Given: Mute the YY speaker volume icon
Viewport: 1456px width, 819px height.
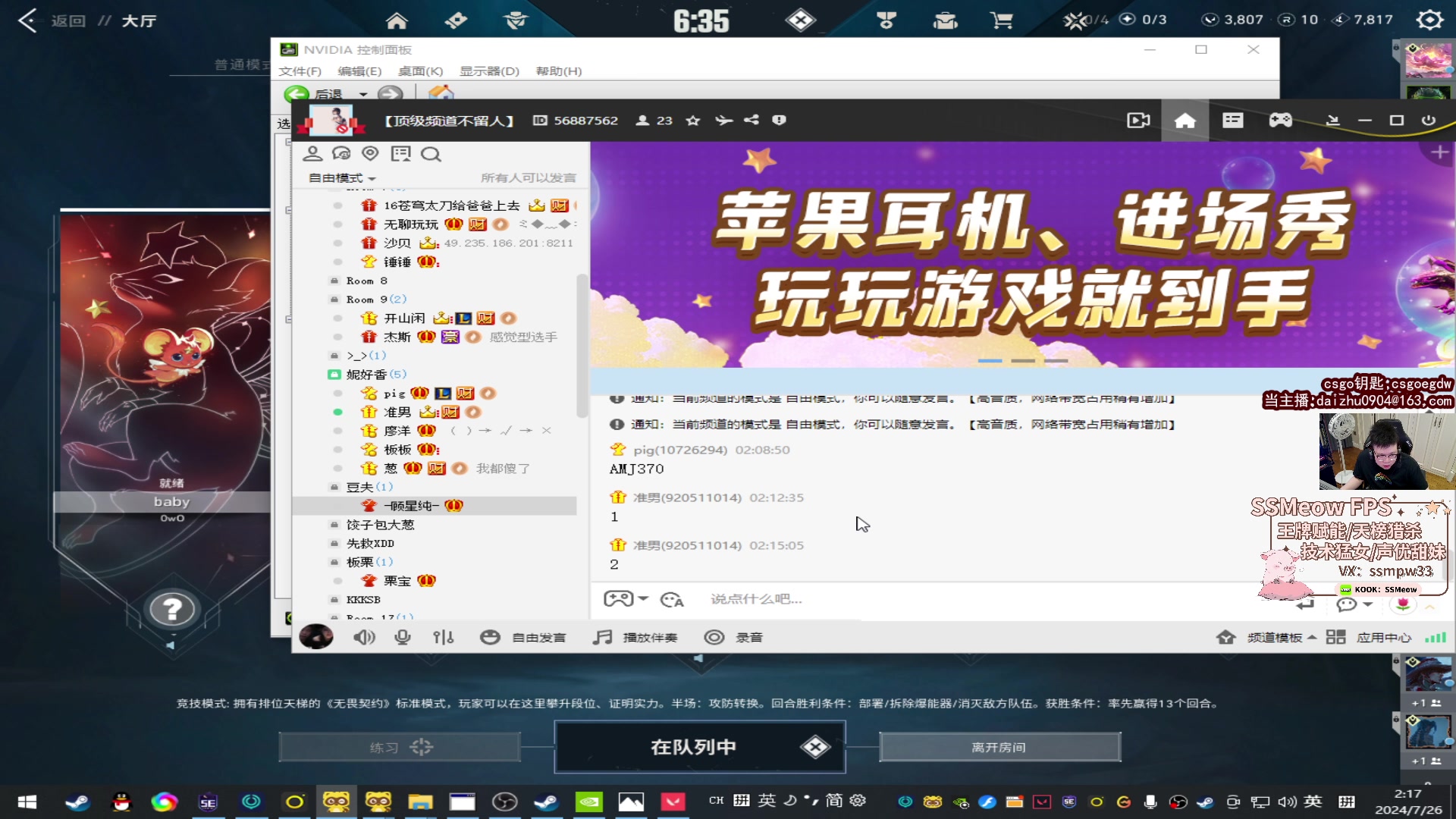Looking at the screenshot, I should pos(364,638).
